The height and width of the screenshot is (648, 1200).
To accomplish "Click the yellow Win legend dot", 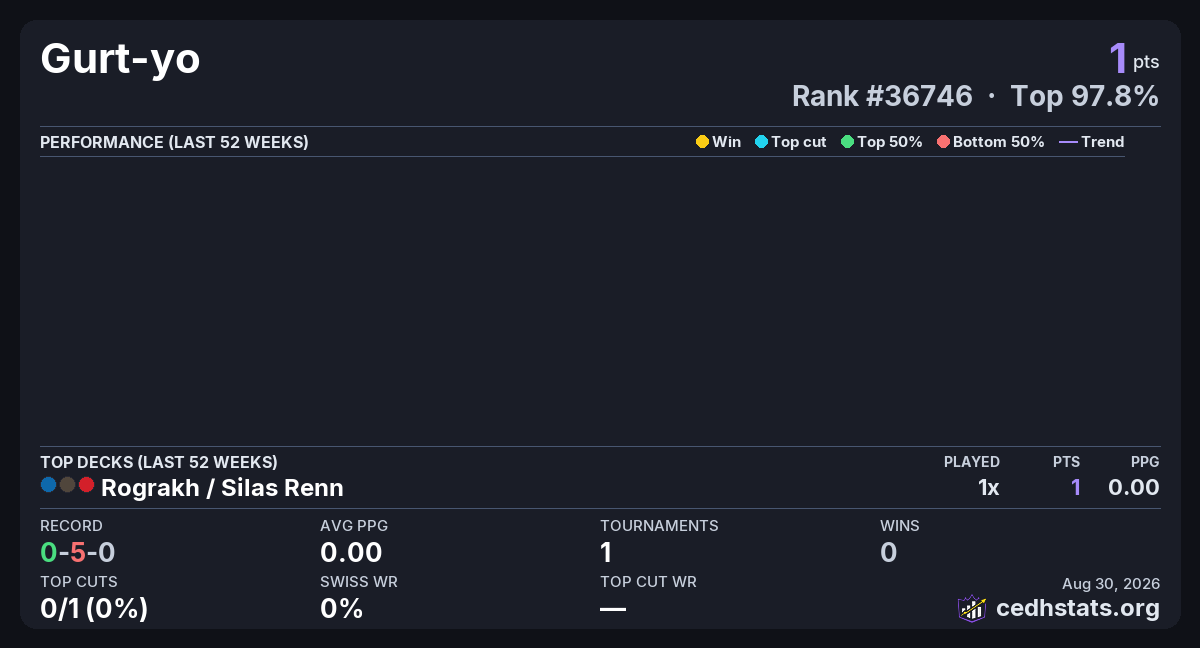I will [702, 142].
